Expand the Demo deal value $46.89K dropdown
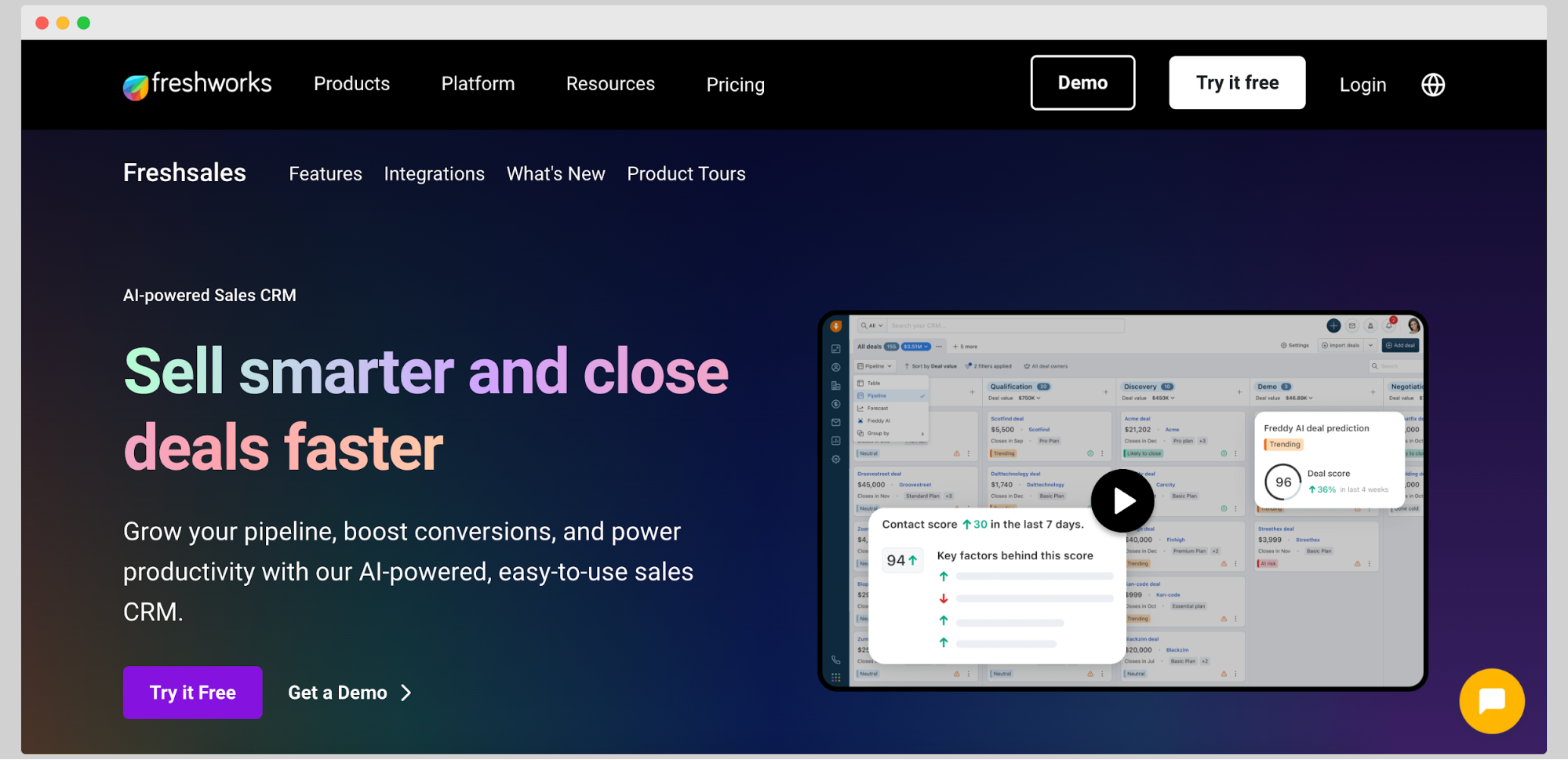Screen dimensions: 1568x760 point(1299,398)
